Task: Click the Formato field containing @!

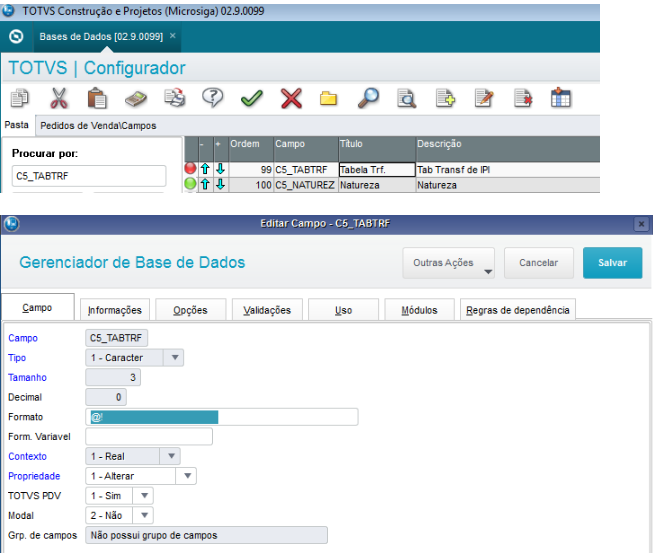Action: click(222, 417)
